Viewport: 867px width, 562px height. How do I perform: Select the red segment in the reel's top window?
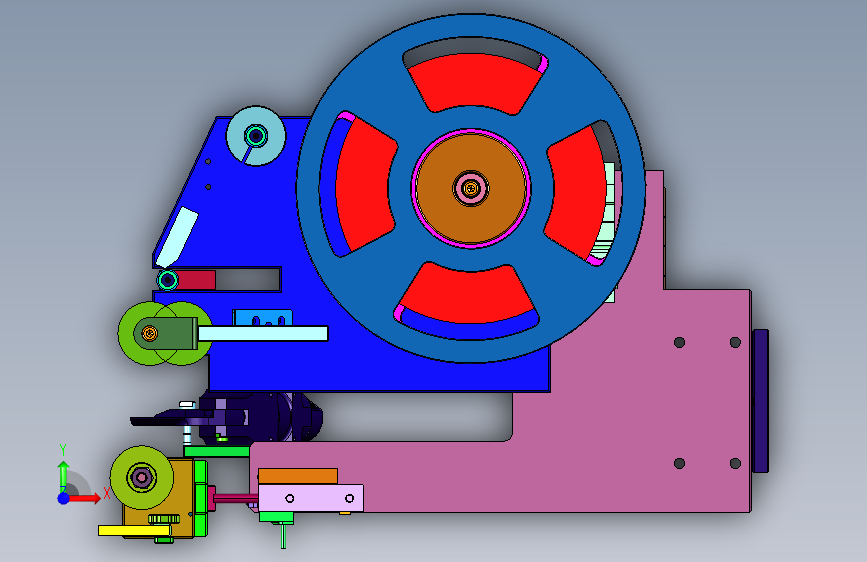[474, 82]
